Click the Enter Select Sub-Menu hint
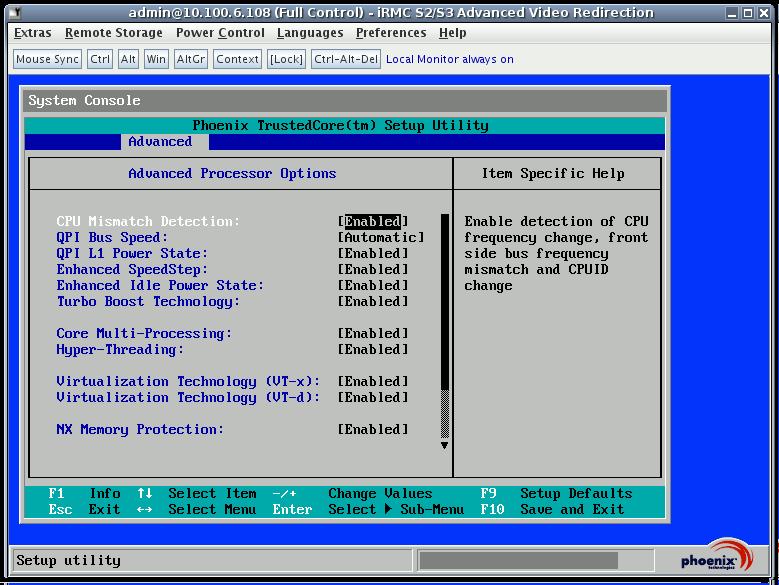 coord(368,509)
